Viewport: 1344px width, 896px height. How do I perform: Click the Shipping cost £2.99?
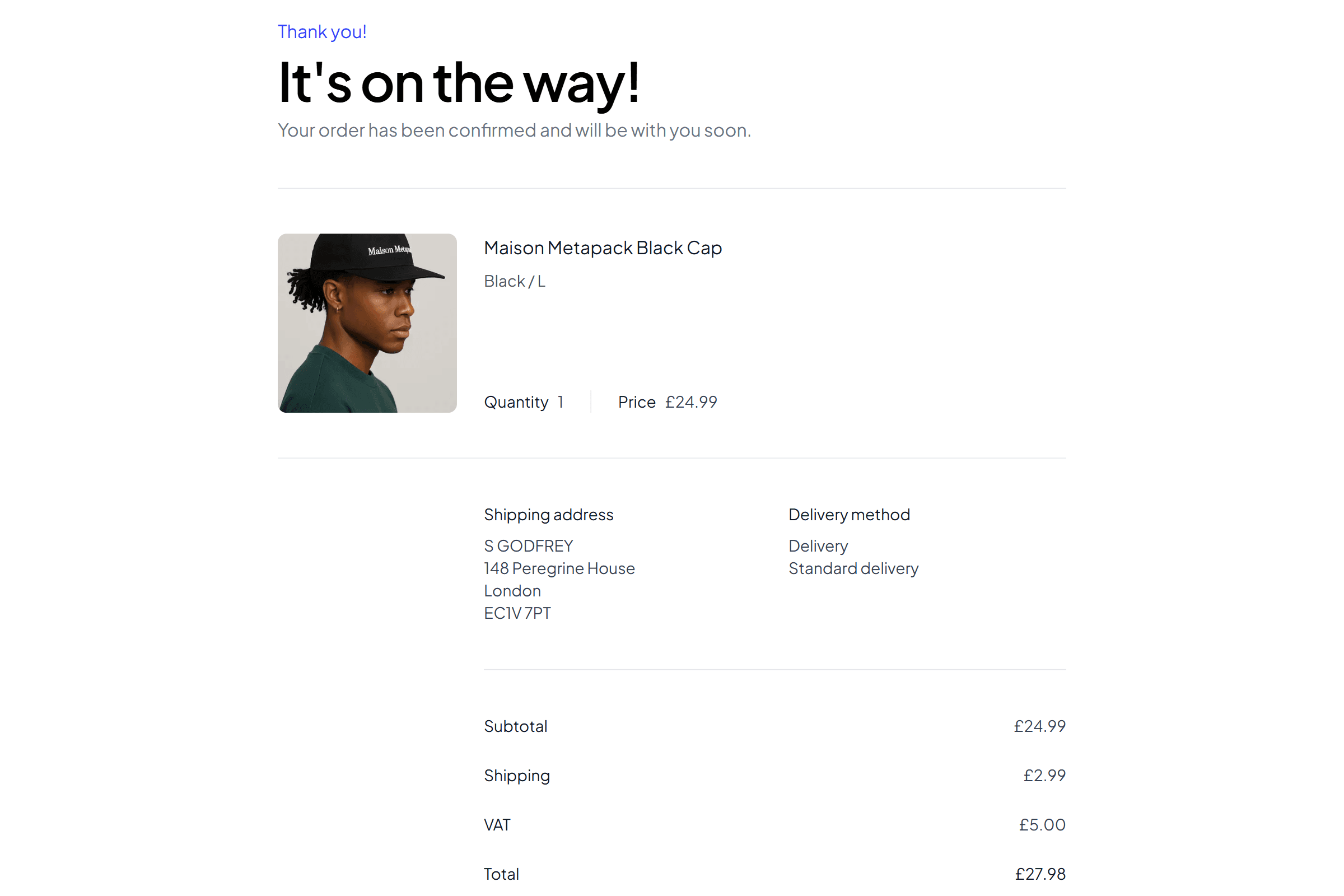pos(1044,776)
